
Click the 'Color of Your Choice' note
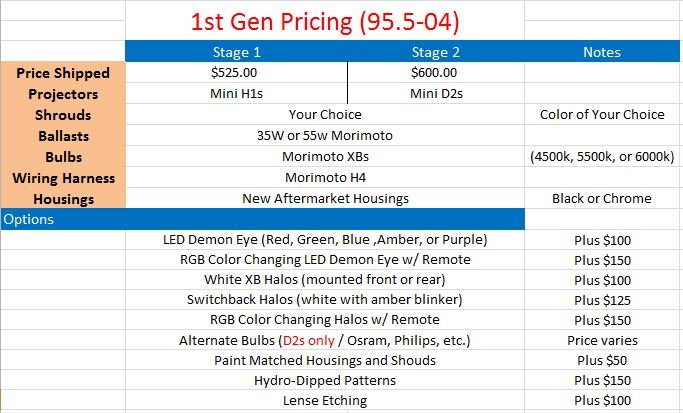coord(602,114)
